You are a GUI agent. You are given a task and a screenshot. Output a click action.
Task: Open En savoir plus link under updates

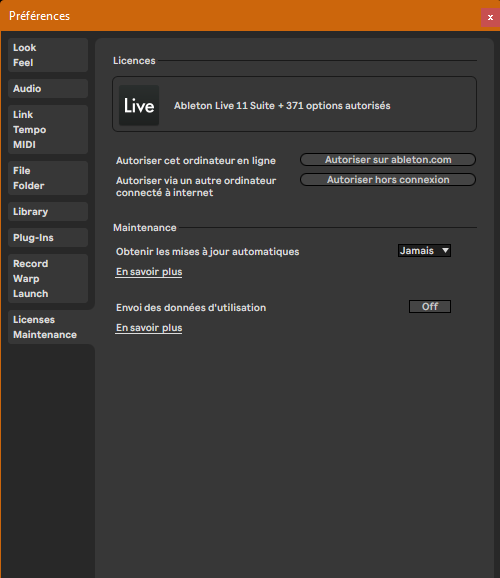coord(149,272)
